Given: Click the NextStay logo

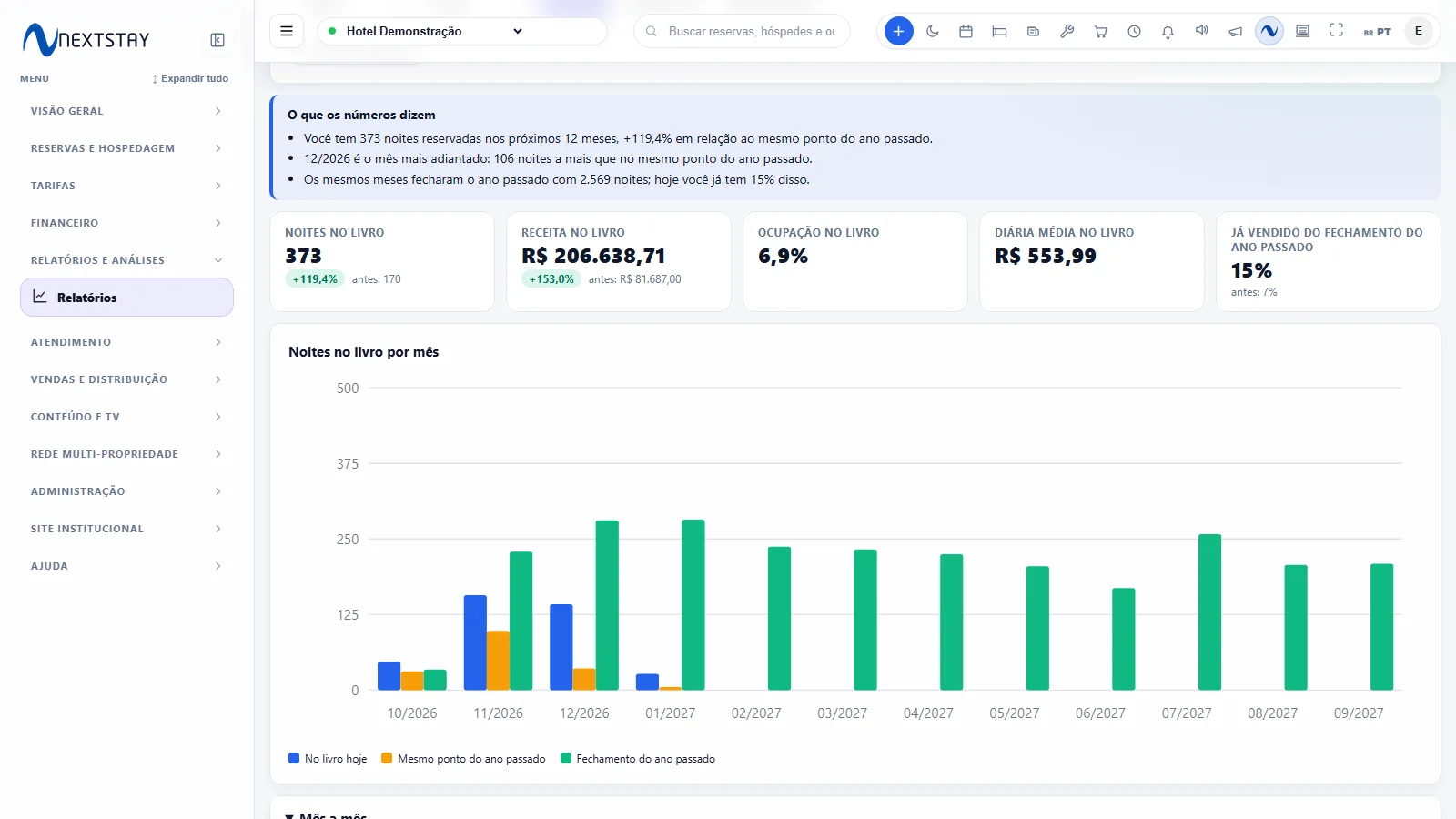Looking at the screenshot, I should (86, 39).
